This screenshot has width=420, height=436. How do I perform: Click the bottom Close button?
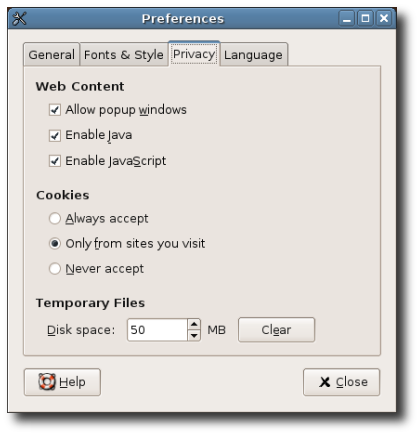coord(341,382)
